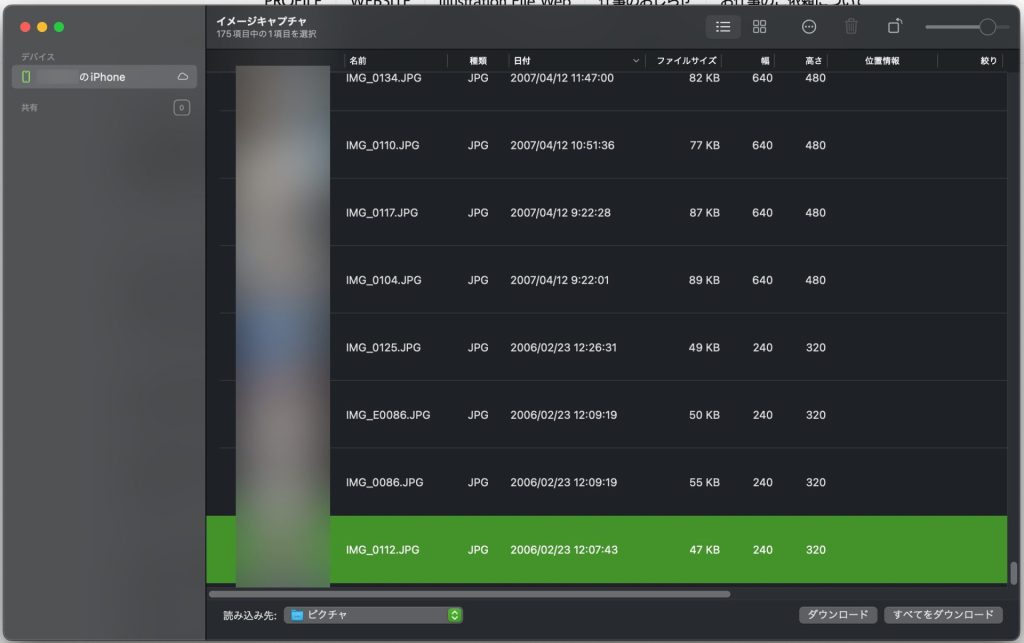Image resolution: width=1024 pixels, height=643 pixels.
Task: Click the すべてをダウンロード button
Action: [942, 615]
